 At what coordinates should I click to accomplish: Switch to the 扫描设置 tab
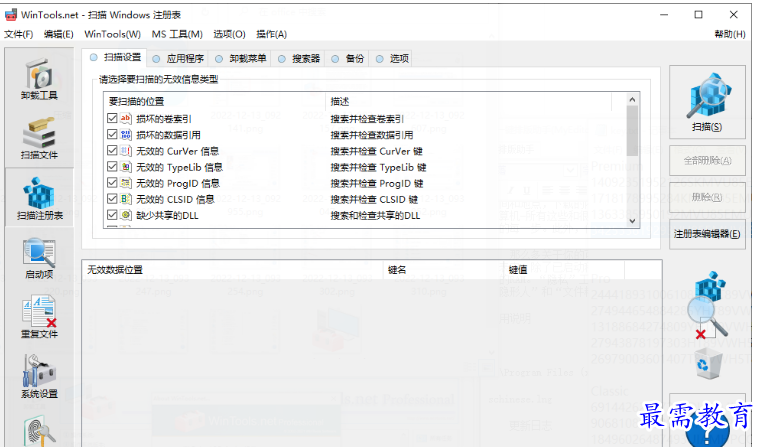click(115, 57)
